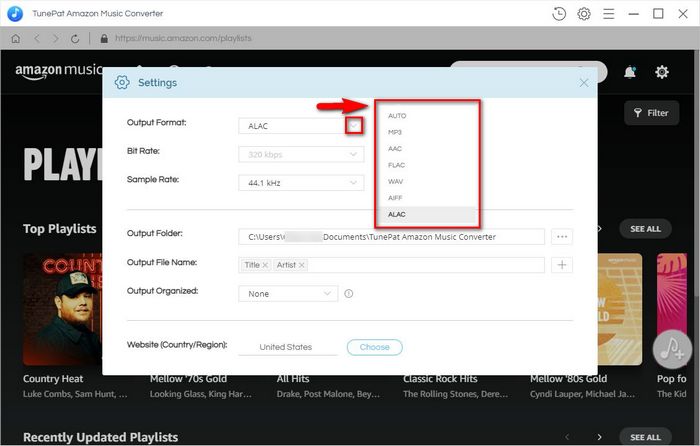This screenshot has height=446, width=700.
Task: Remove the Title tag from file name
Action: click(265, 265)
